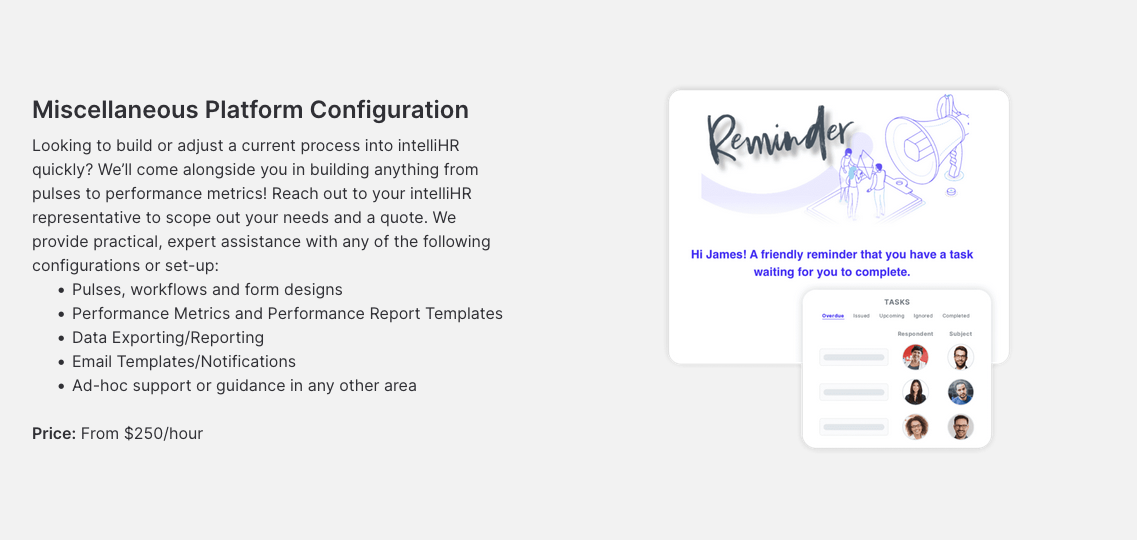Select the Upcoming tab in Tasks card
This screenshot has width=1137, height=540.
coord(891,316)
